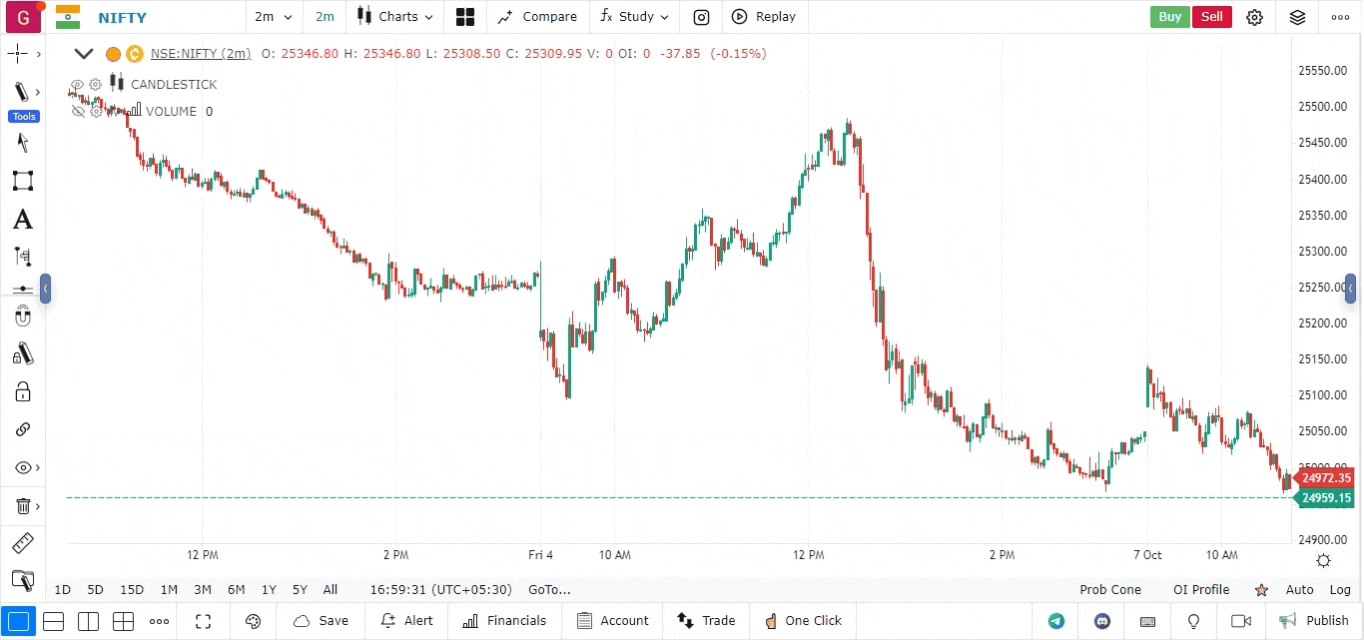The height and width of the screenshot is (640, 1364).
Task: Select the text annotation tool
Action: (22, 219)
